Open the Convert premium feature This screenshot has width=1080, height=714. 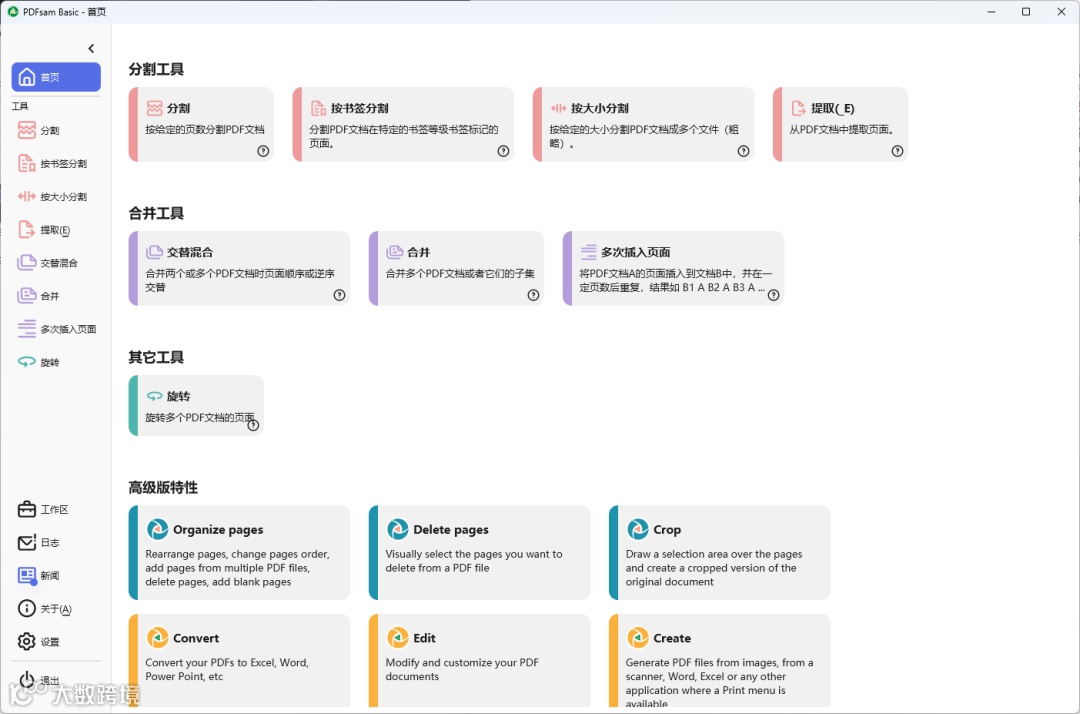tap(239, 661)
